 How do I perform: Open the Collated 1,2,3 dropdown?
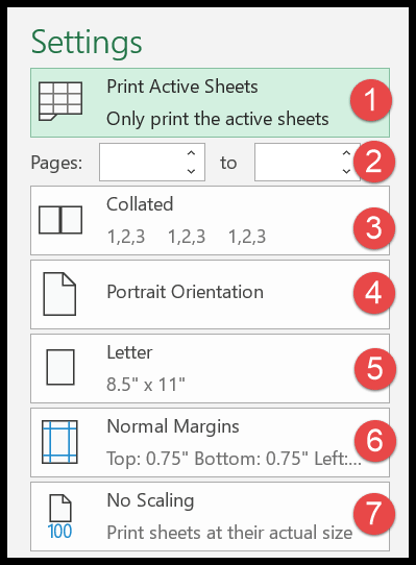pos(210,221)
